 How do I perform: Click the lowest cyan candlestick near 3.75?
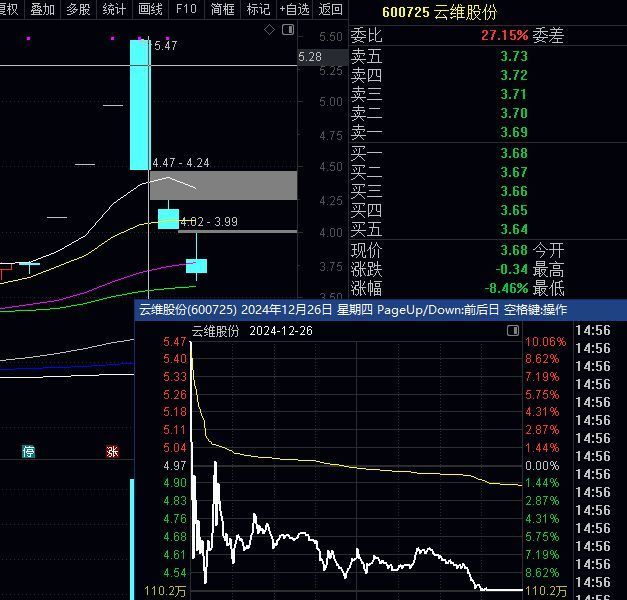[196, 266]
